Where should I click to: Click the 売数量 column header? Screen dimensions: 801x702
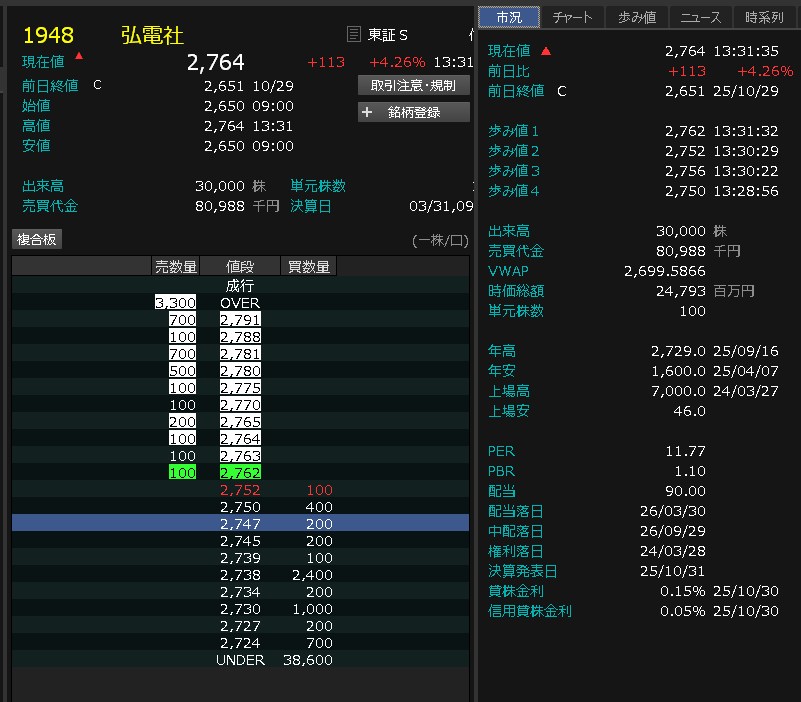(x=175, y=266)
